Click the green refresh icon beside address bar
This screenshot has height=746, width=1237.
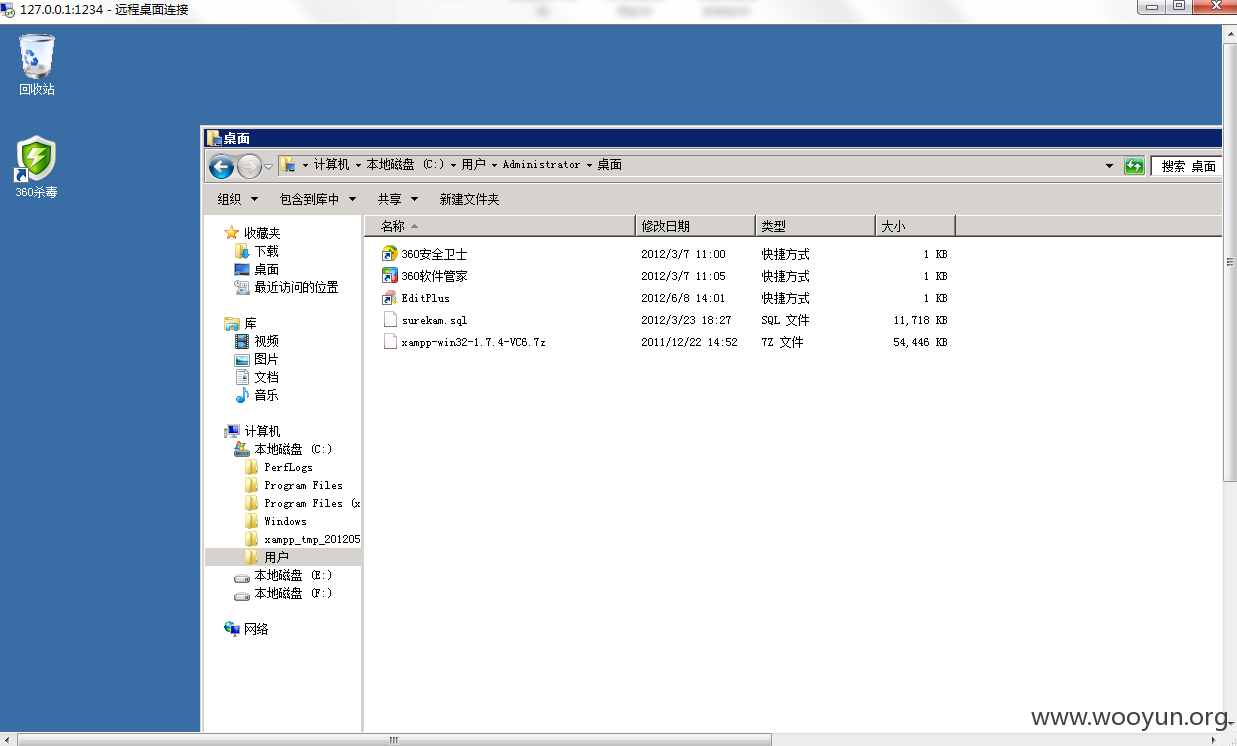tap(1134, 166)
